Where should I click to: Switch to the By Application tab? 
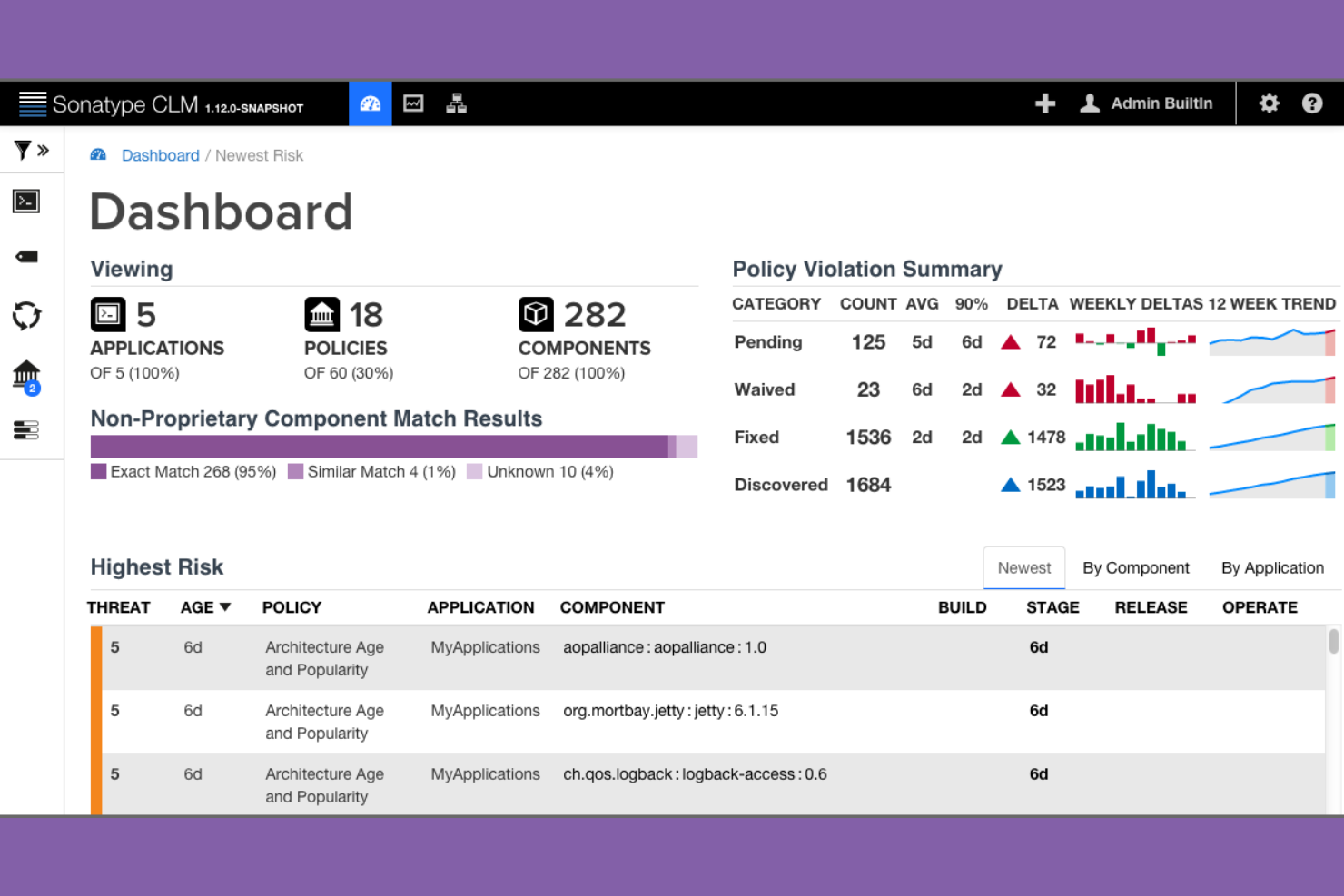[1272, 568]
